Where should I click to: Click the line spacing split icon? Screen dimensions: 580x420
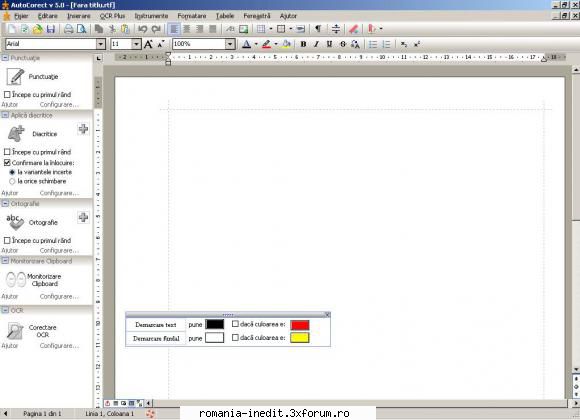point(336,29)
